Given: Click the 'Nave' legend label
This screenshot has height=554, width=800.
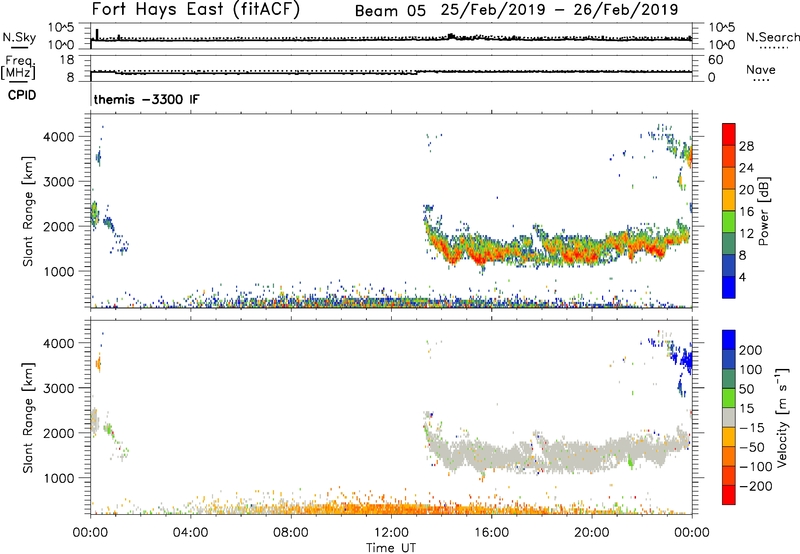Looking at the screenshot, I should coord(760,69).
